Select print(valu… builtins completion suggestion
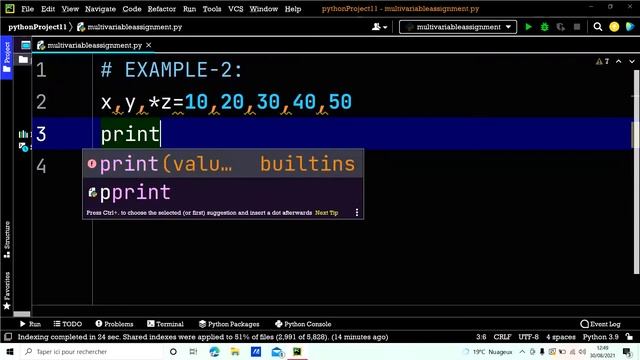 223,164
